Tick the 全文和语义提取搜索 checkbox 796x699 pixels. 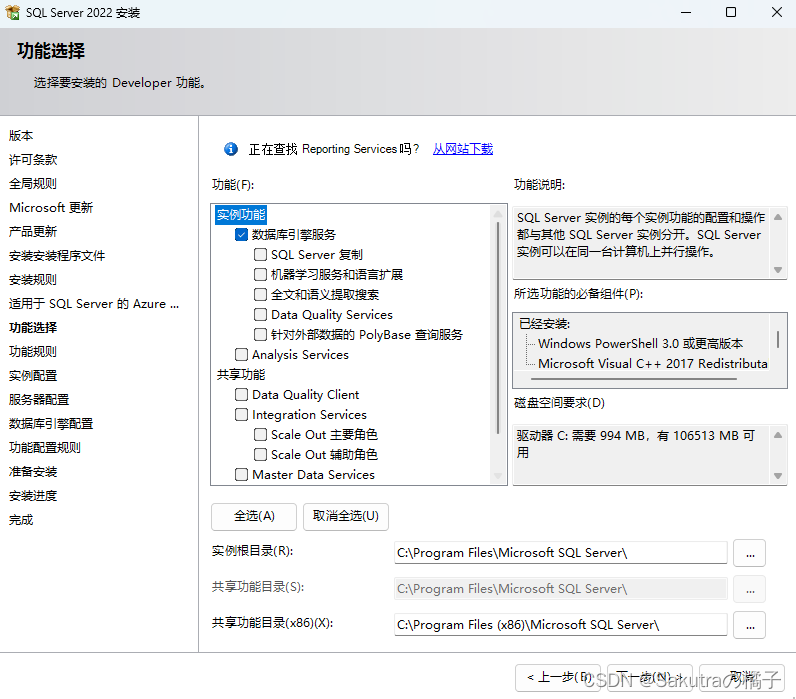[260, 294]
